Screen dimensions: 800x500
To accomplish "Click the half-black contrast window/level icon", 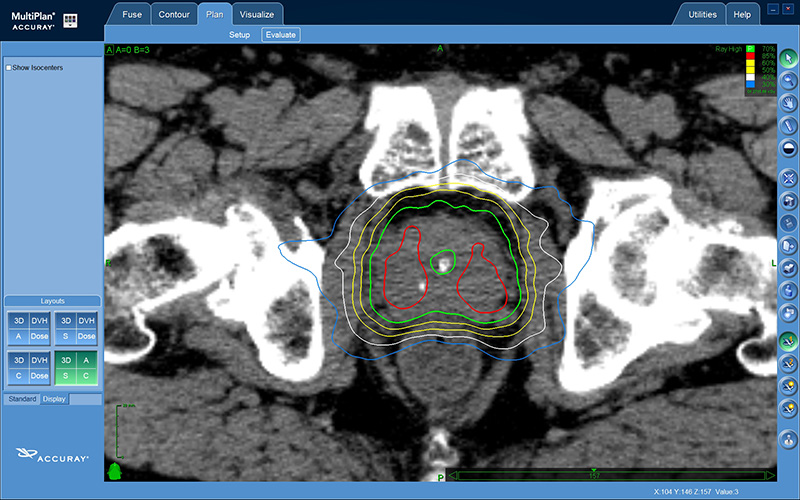I will coord(788,147).
